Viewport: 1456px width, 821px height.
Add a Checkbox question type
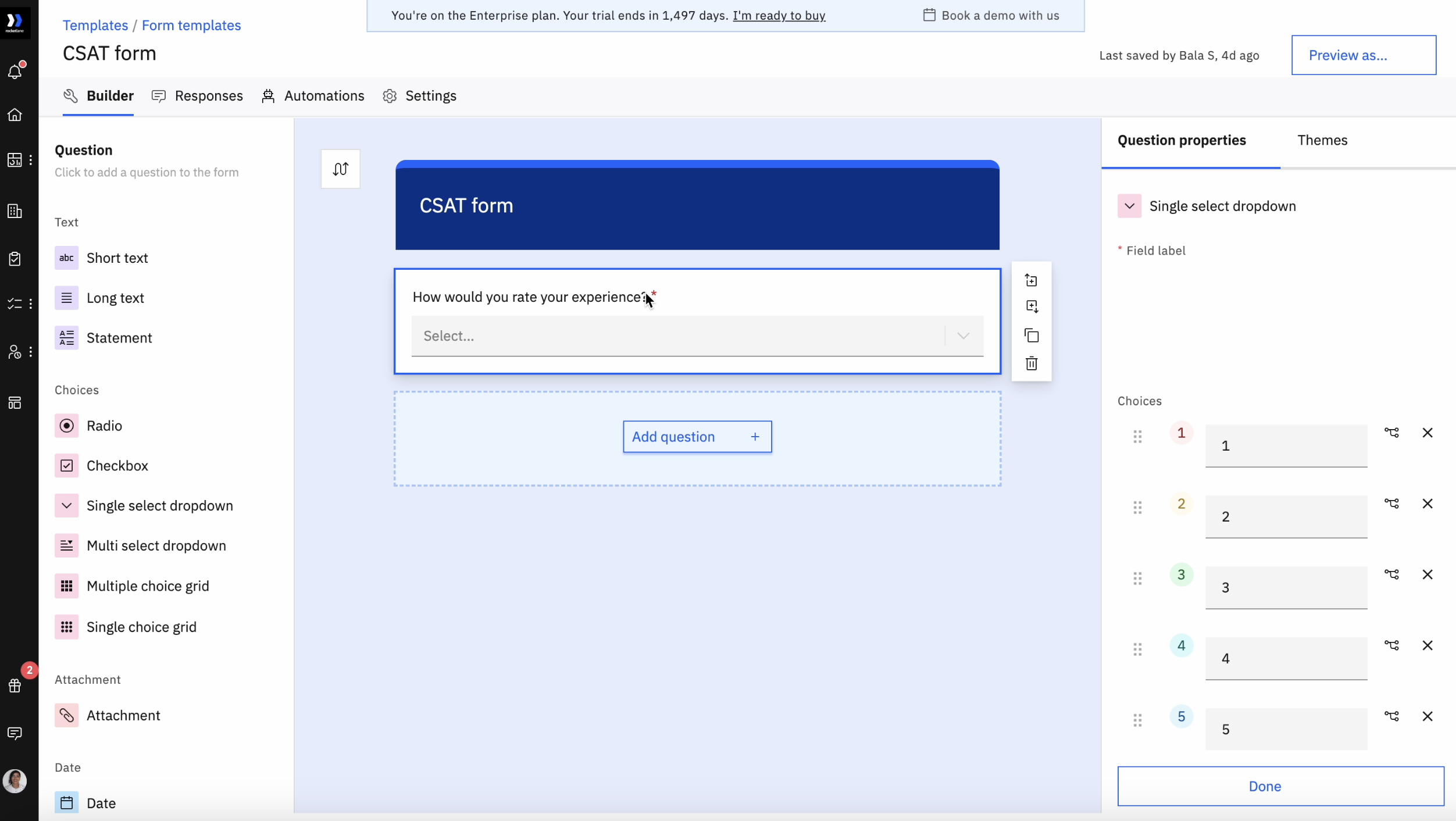[117, 466]
